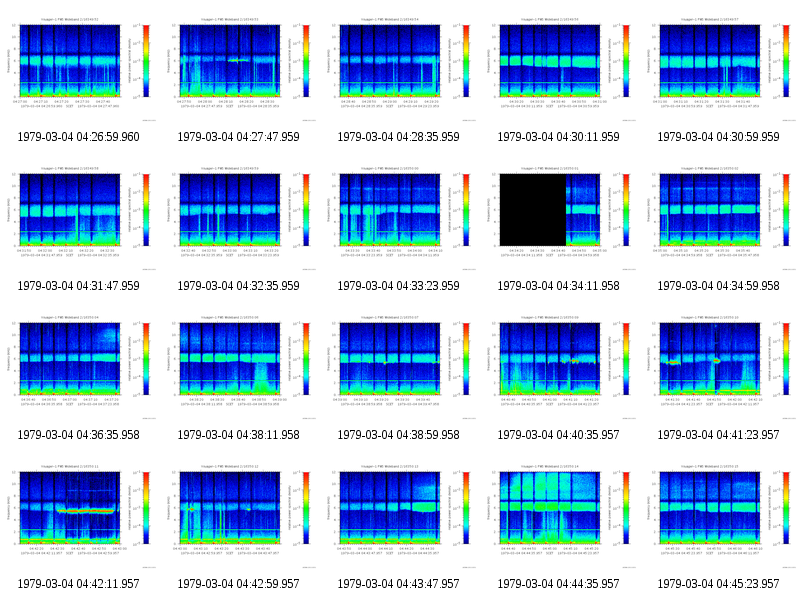Click caption 1979-03-04 04:33:23.959

point(398,286)
